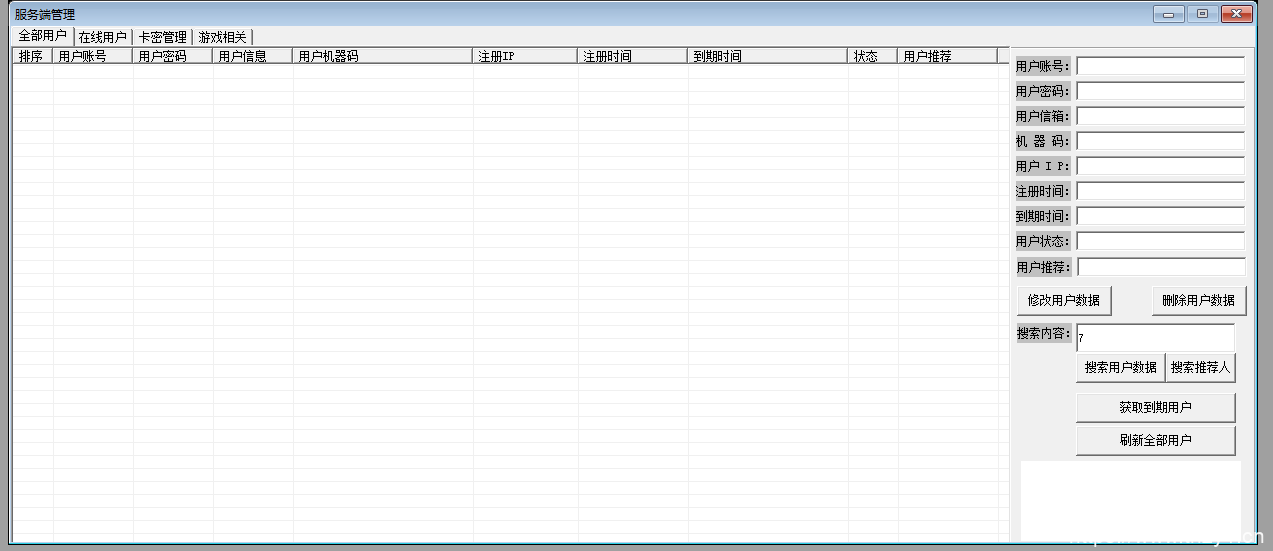Viewport: 1273px width, 551px height.
Task: Close the 服务端管理 window
Action: click(x=1238, y=14)
